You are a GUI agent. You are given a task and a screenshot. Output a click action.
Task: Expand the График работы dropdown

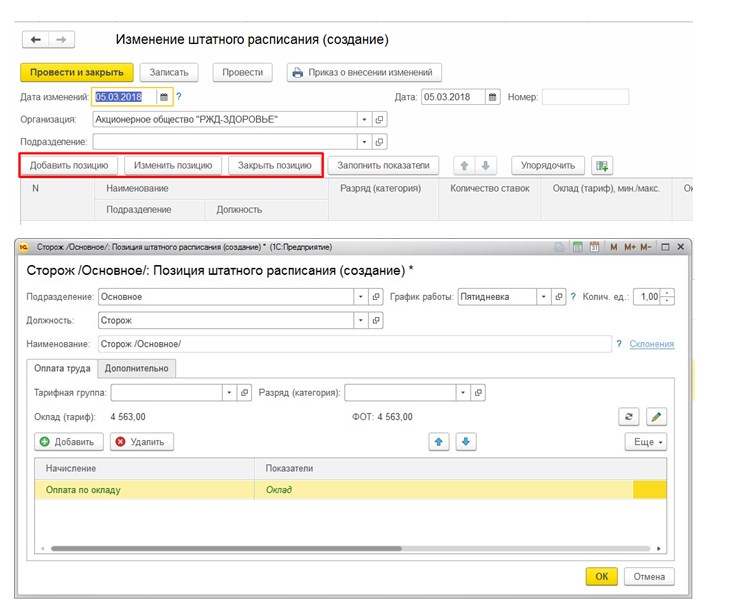[544, 297]
